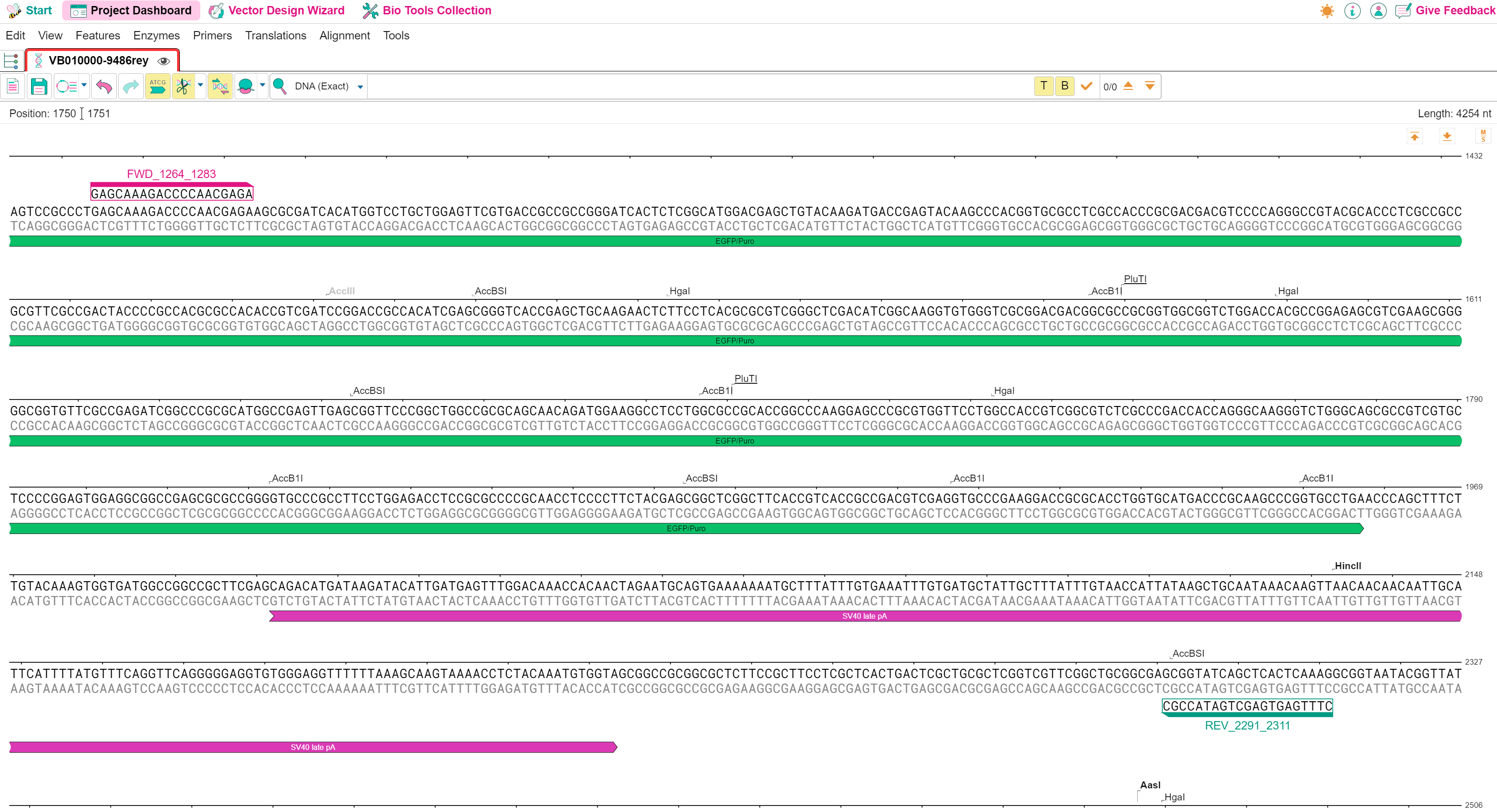
Task: Click the scroll-to-top arrow icon
Action: [x=1414, y=137]
